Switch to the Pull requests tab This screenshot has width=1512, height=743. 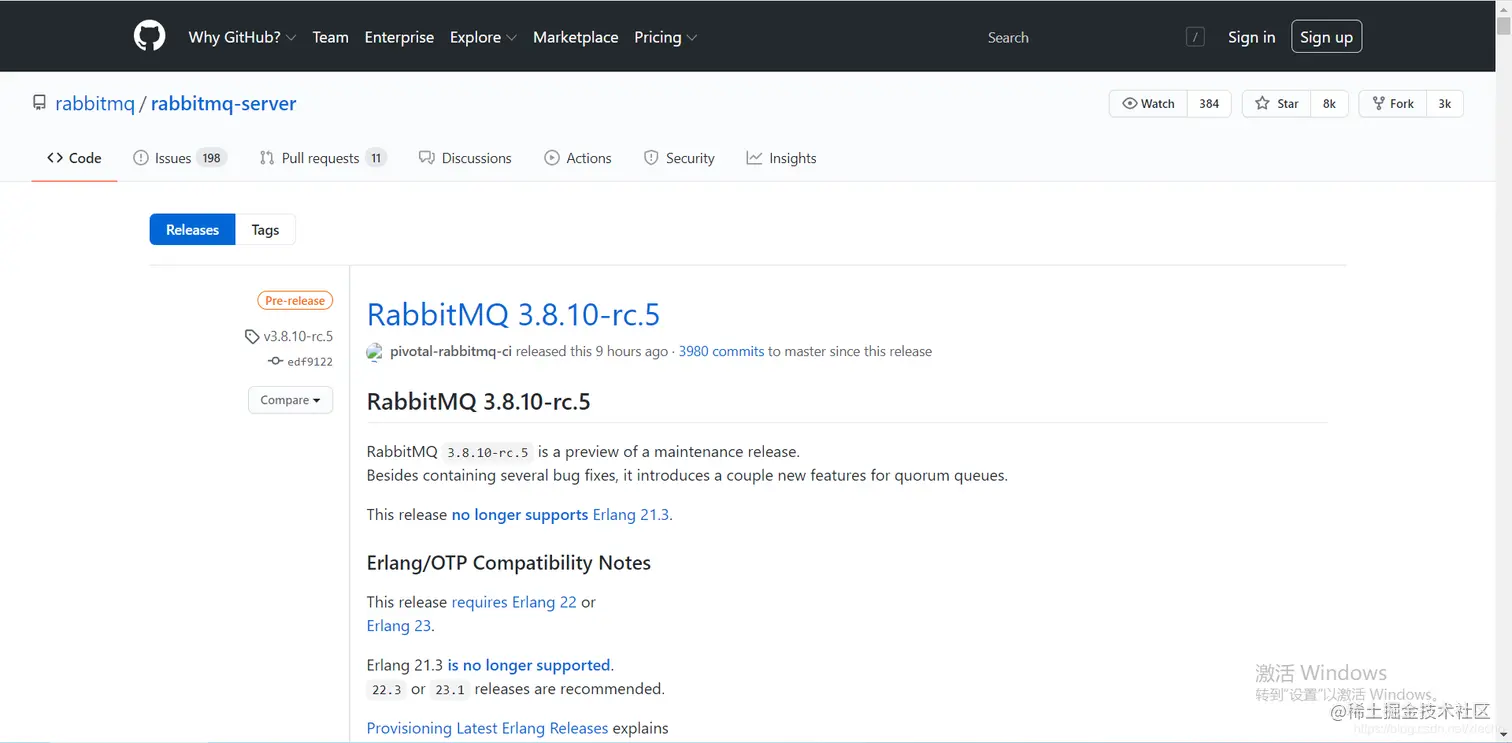pyautogui.click(x=322, y=158)
